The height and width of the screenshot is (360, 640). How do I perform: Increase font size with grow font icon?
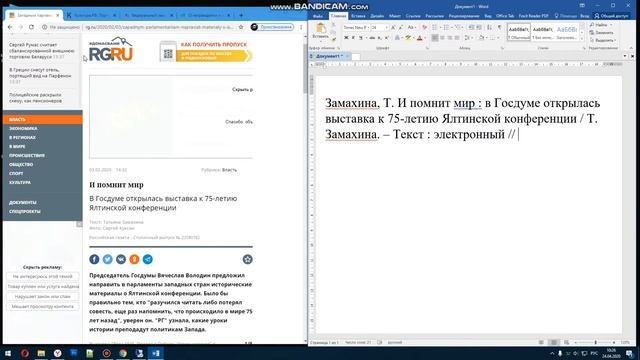coord(393,27)
